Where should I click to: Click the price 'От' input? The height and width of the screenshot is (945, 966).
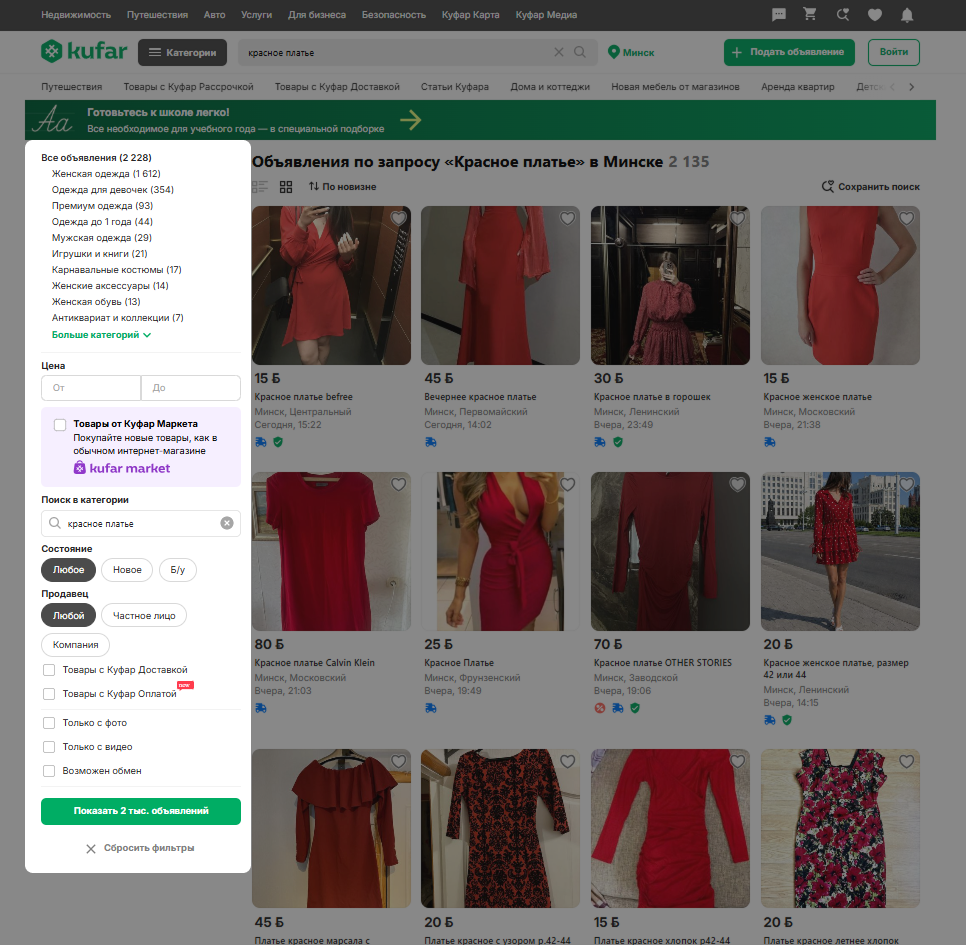pos(91,387)
